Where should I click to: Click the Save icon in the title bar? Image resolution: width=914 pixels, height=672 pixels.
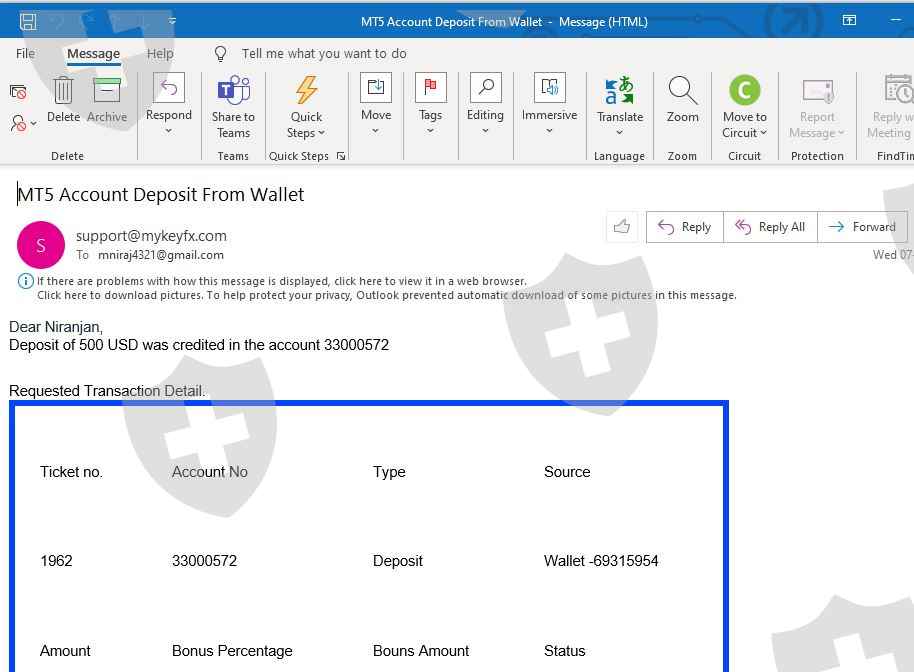pyautogui.click(x=28, y=22)
